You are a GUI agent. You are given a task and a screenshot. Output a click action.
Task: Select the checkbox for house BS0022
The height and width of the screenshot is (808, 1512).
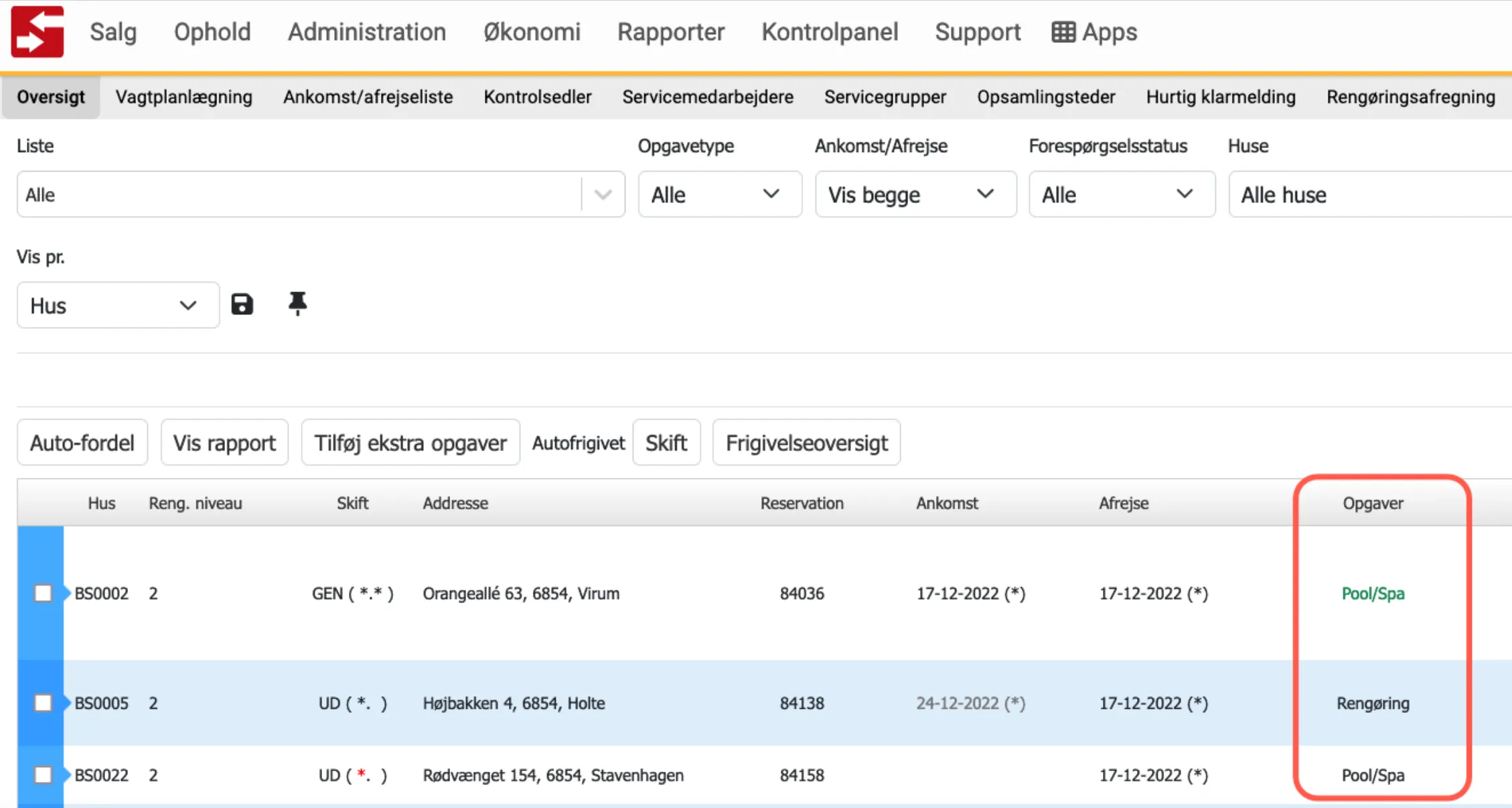(x=44, y=775)
